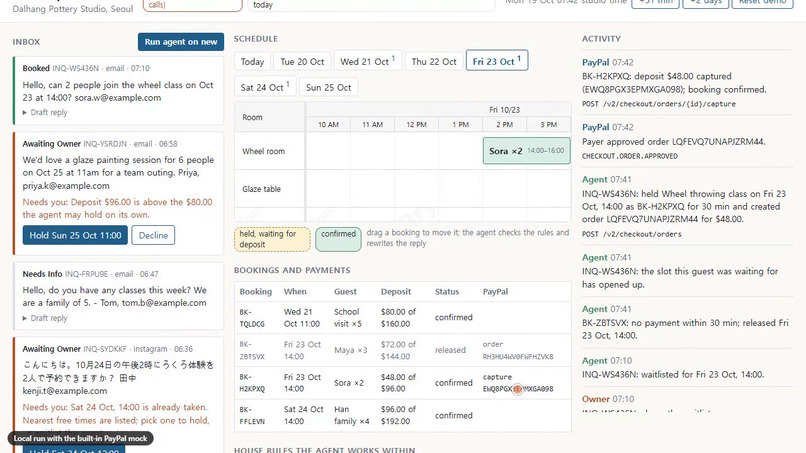Viewport: 806px width, 453px height.
Task: Click the 12 PM column header
Action: tap(416, 124)
